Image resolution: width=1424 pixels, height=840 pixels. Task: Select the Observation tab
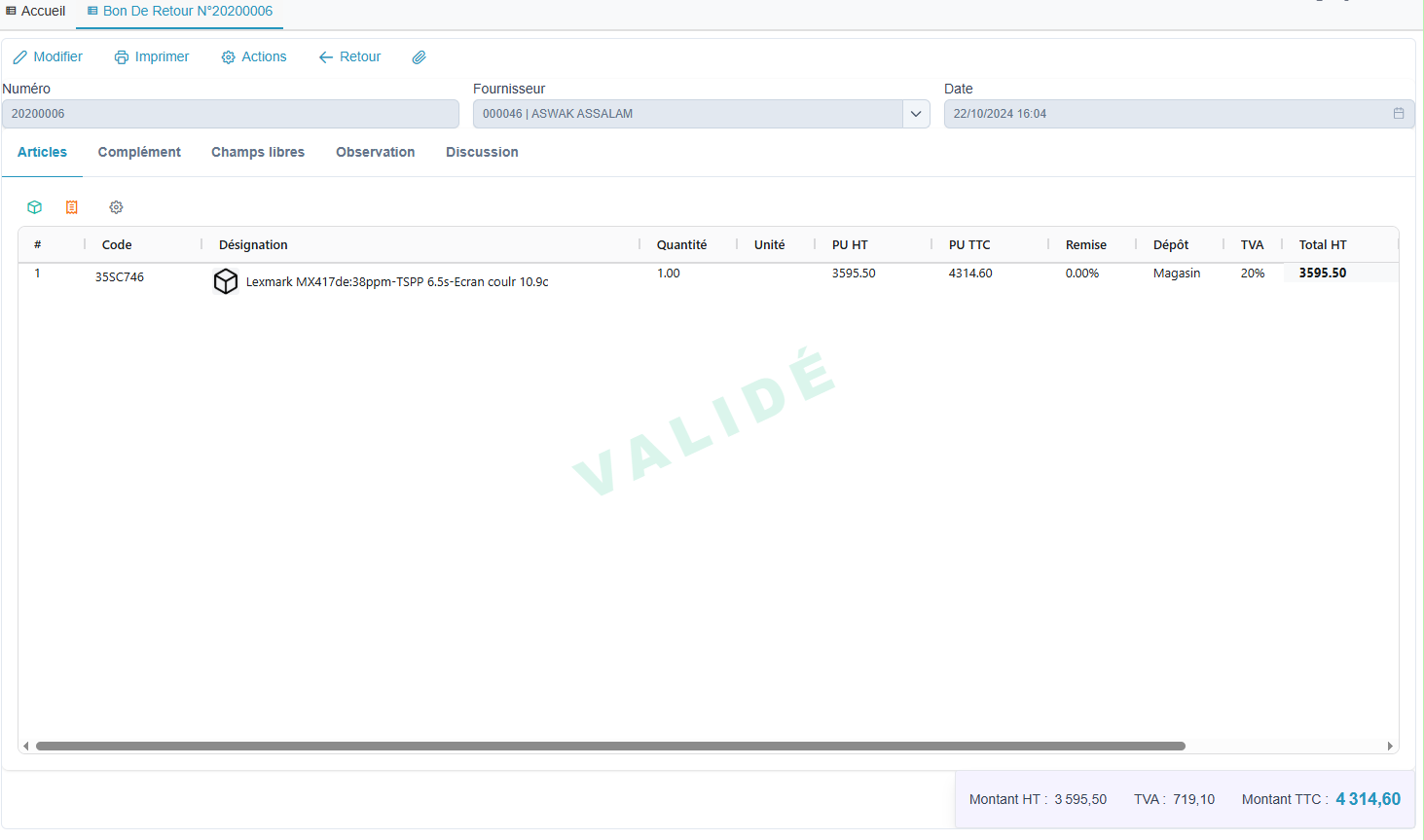(x=376, y=152)
